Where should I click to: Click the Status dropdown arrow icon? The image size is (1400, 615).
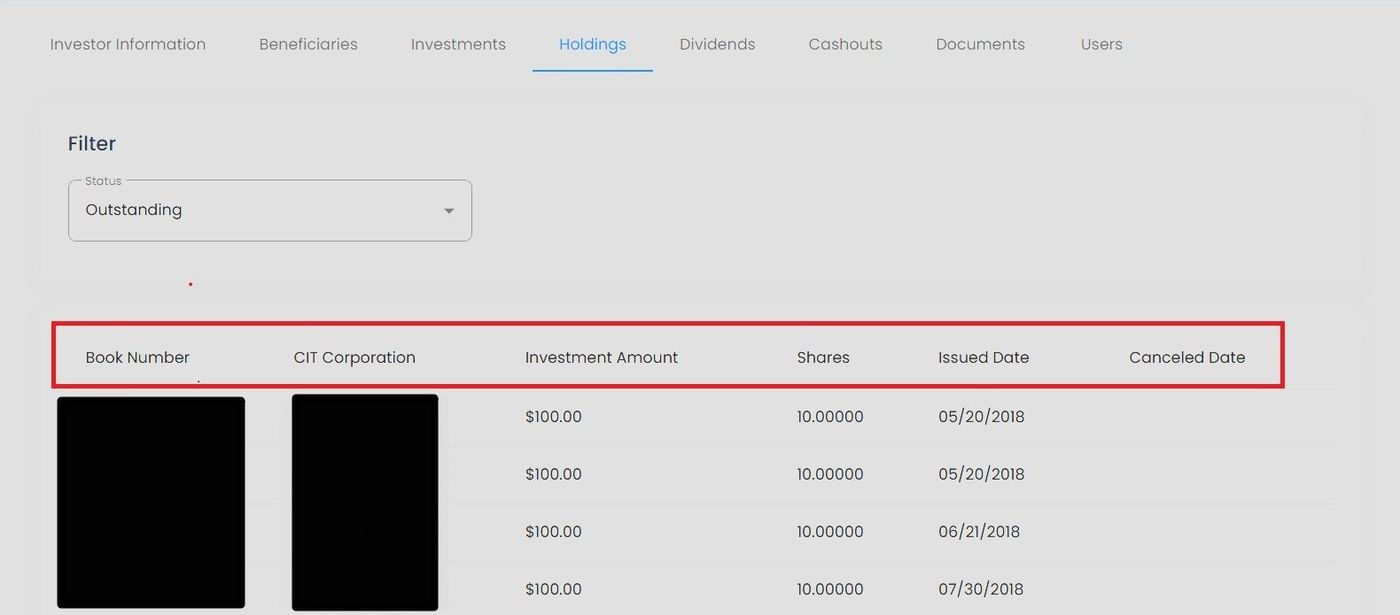tap(449, 211)
